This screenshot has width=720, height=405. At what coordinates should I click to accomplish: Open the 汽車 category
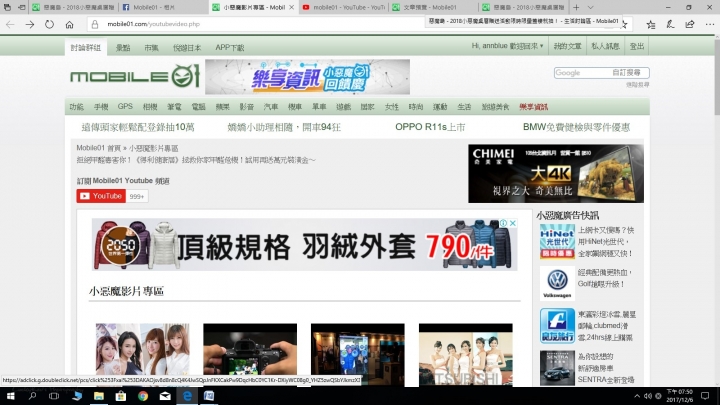271,107
